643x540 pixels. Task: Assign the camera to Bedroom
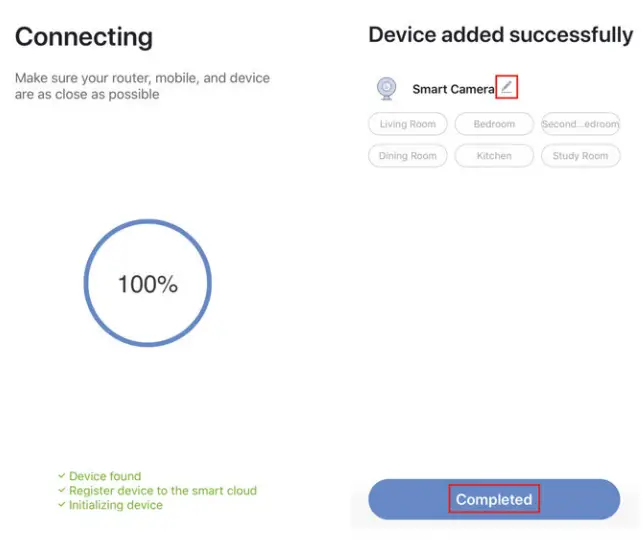pos(494,124)
